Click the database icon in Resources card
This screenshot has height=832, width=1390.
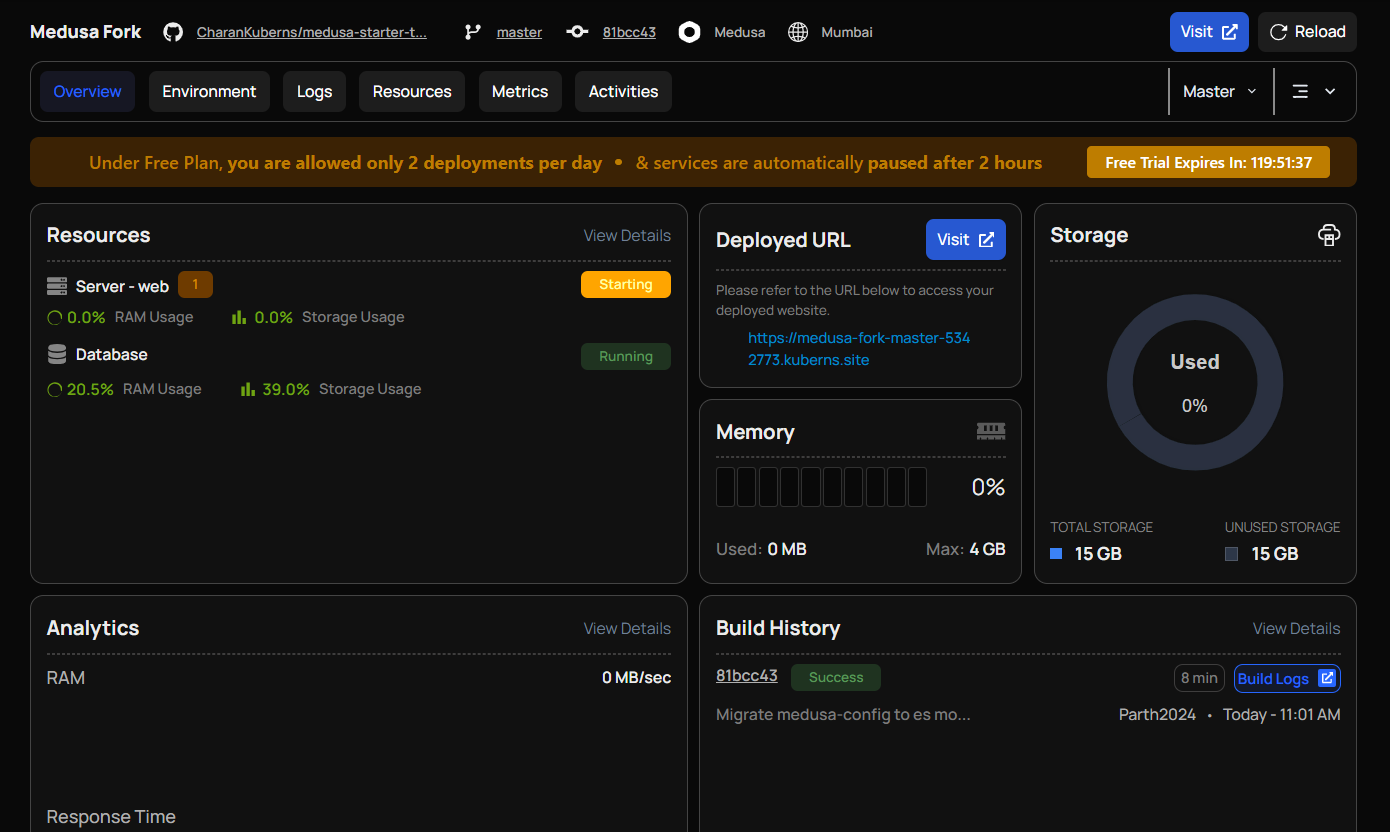pyautogui.click(x=55, y=353)
